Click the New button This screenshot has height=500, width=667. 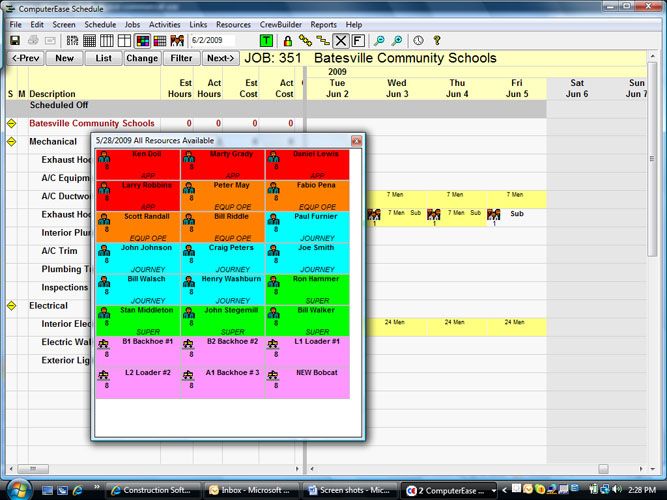pos(64,58)
